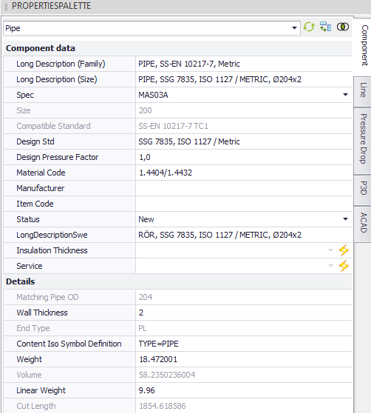
Task: Open the Insulation Thickness dropdown arrow
Action: (x=331, y=250)
